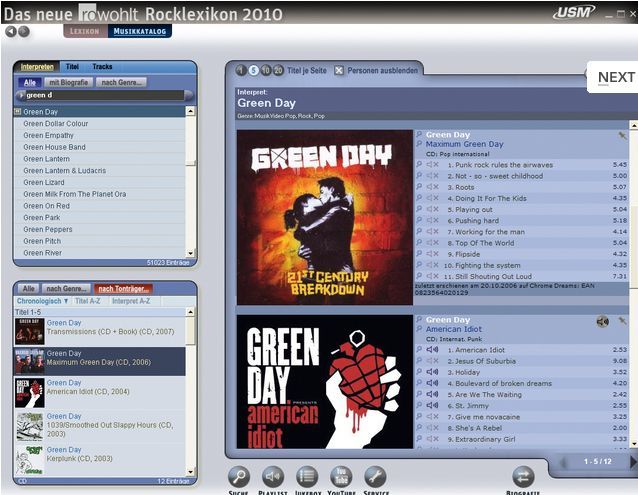
Task: Click the speaker icon in American Idiot header
Action: [603, 321]
